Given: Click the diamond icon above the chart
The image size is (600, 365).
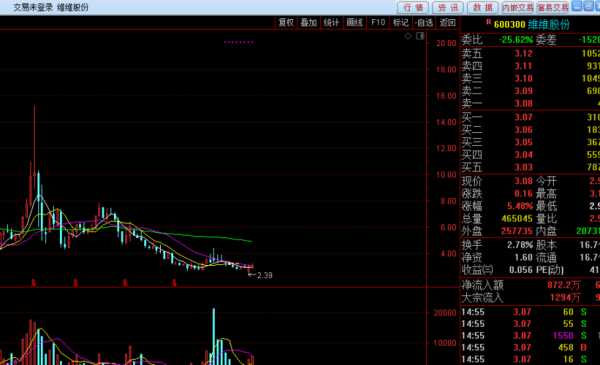Looking at the screenshot, I should pos(408,36).
